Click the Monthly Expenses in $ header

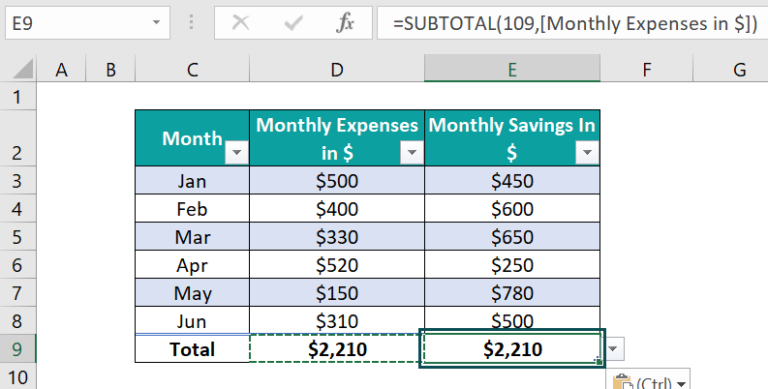click(337, 138)
